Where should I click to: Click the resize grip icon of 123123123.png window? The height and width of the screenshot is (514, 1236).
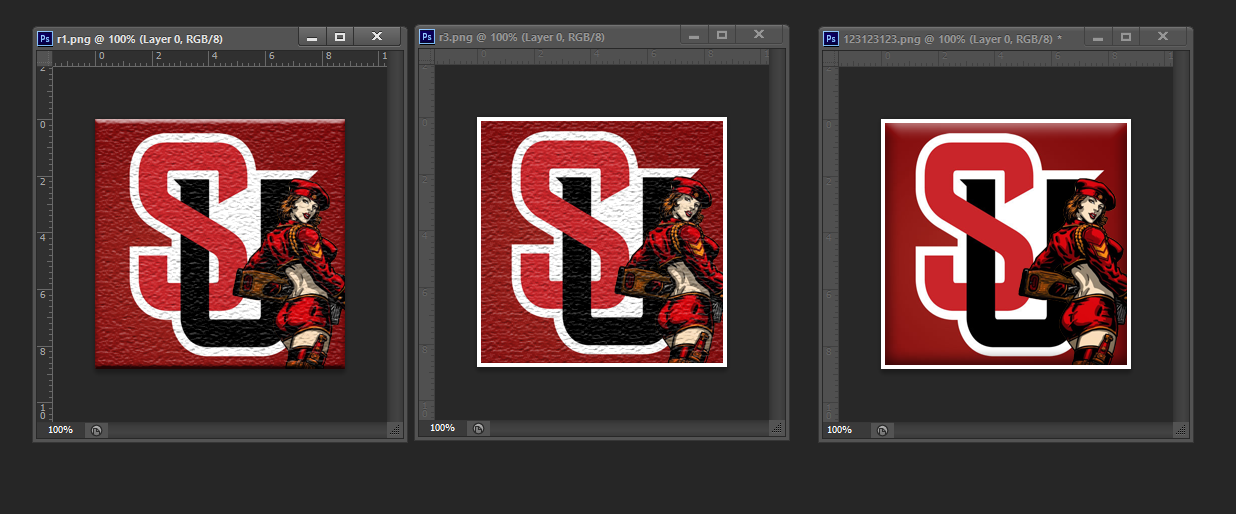pyautogui.click(x=1180, y=430)
